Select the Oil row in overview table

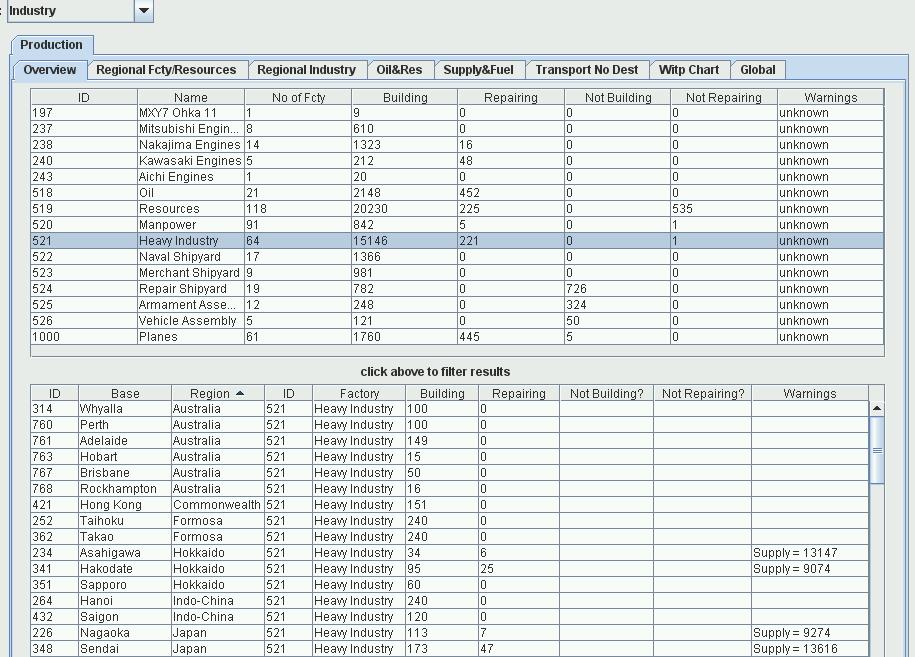[457, 193]
